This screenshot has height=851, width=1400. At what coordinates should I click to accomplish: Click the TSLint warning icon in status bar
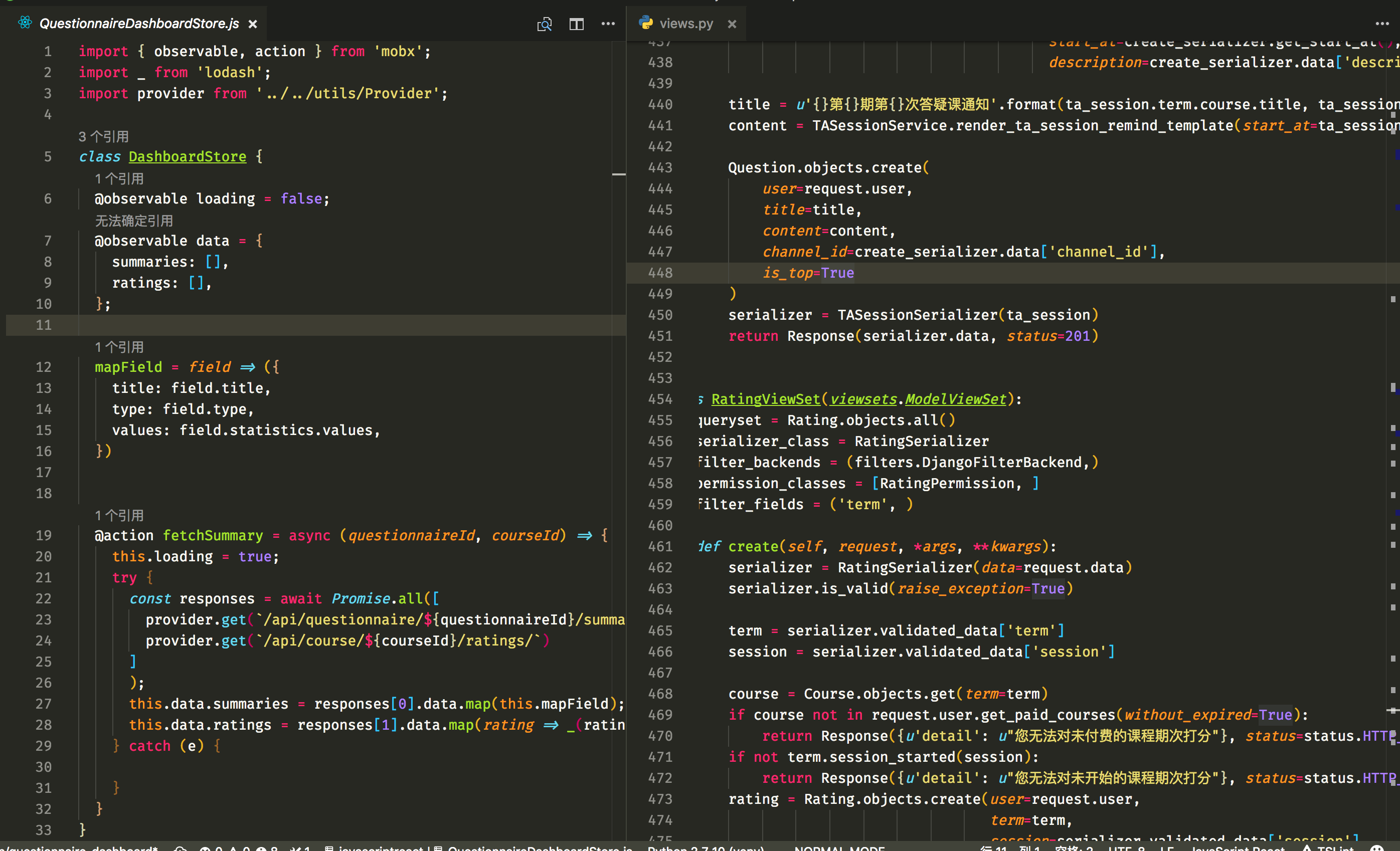click(1307, 848)
